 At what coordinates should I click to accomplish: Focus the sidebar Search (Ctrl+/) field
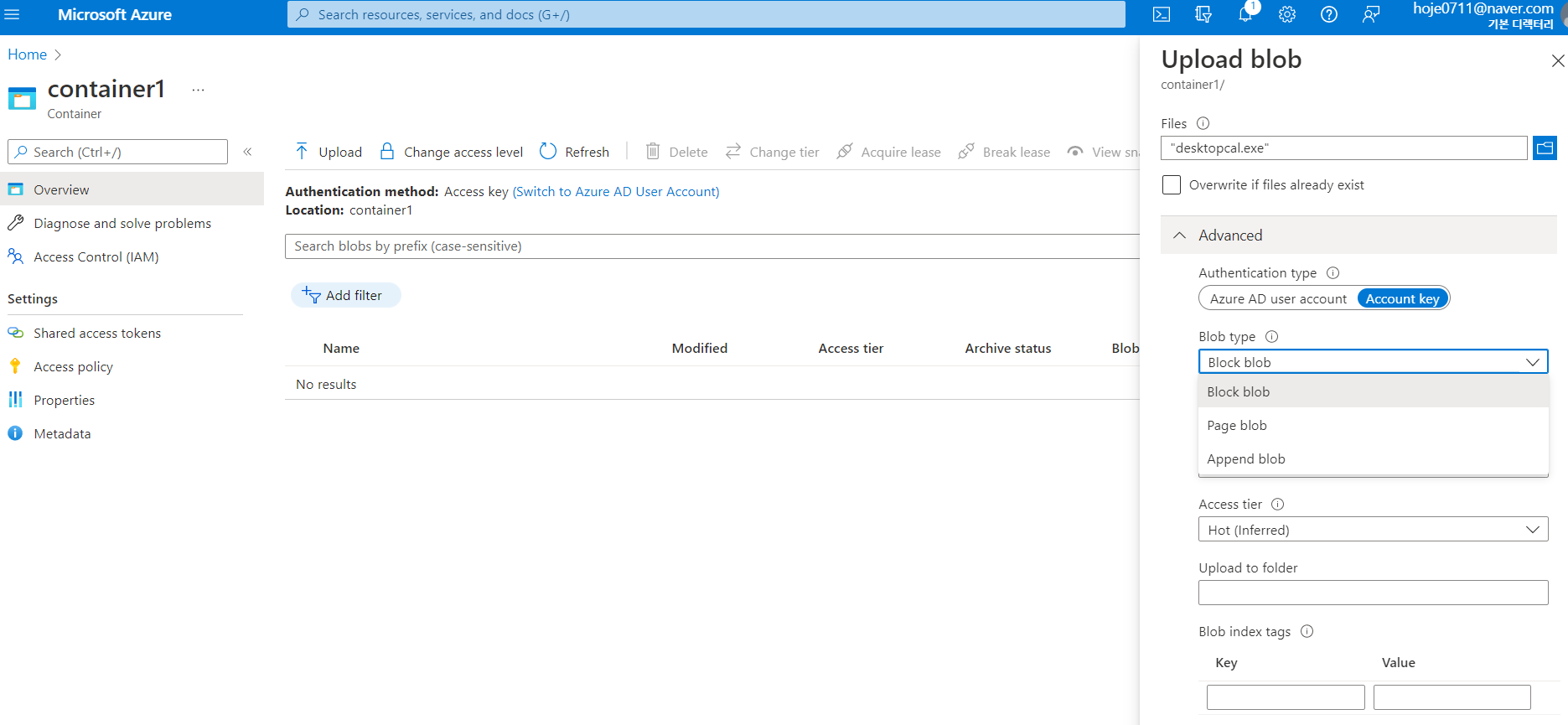(118, 152)
